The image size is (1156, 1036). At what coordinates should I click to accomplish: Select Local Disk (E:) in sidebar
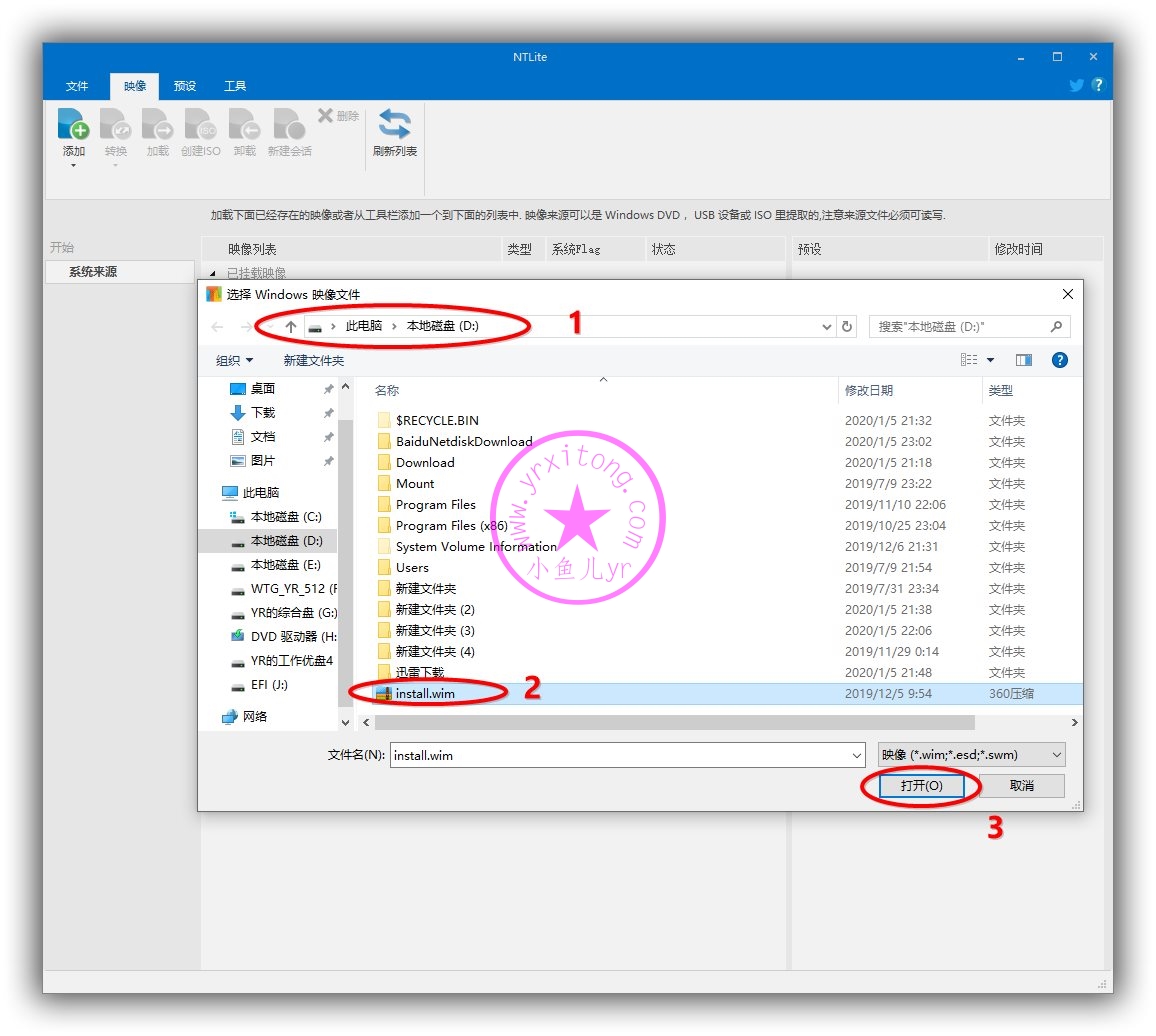point(276,565)
